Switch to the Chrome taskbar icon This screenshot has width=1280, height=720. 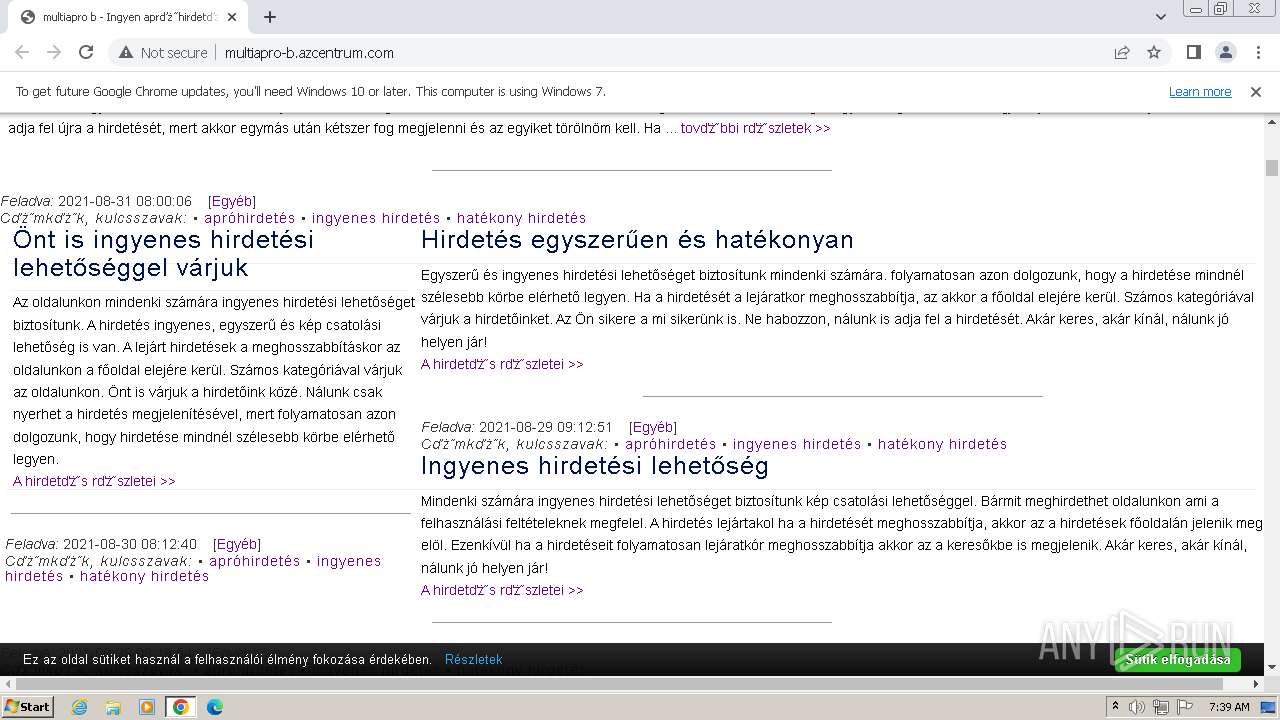click(x=181, y=707)
